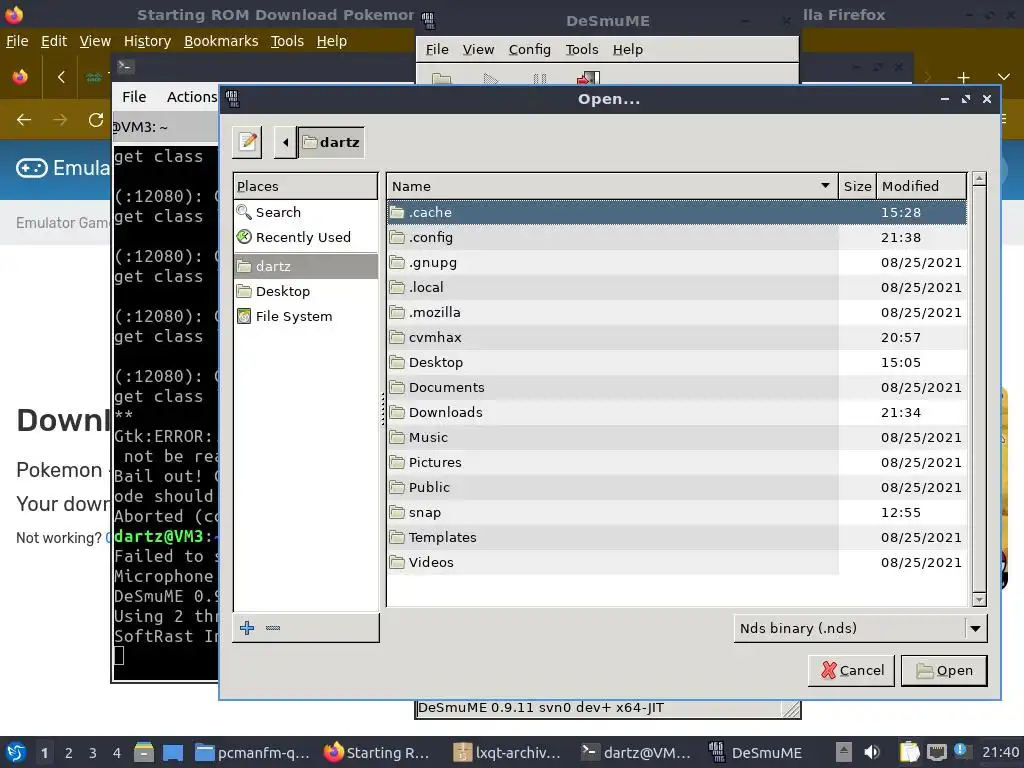Sort files by the Size column header
The width and height of the screenshot is (1024, 768).
coord(857,186)
